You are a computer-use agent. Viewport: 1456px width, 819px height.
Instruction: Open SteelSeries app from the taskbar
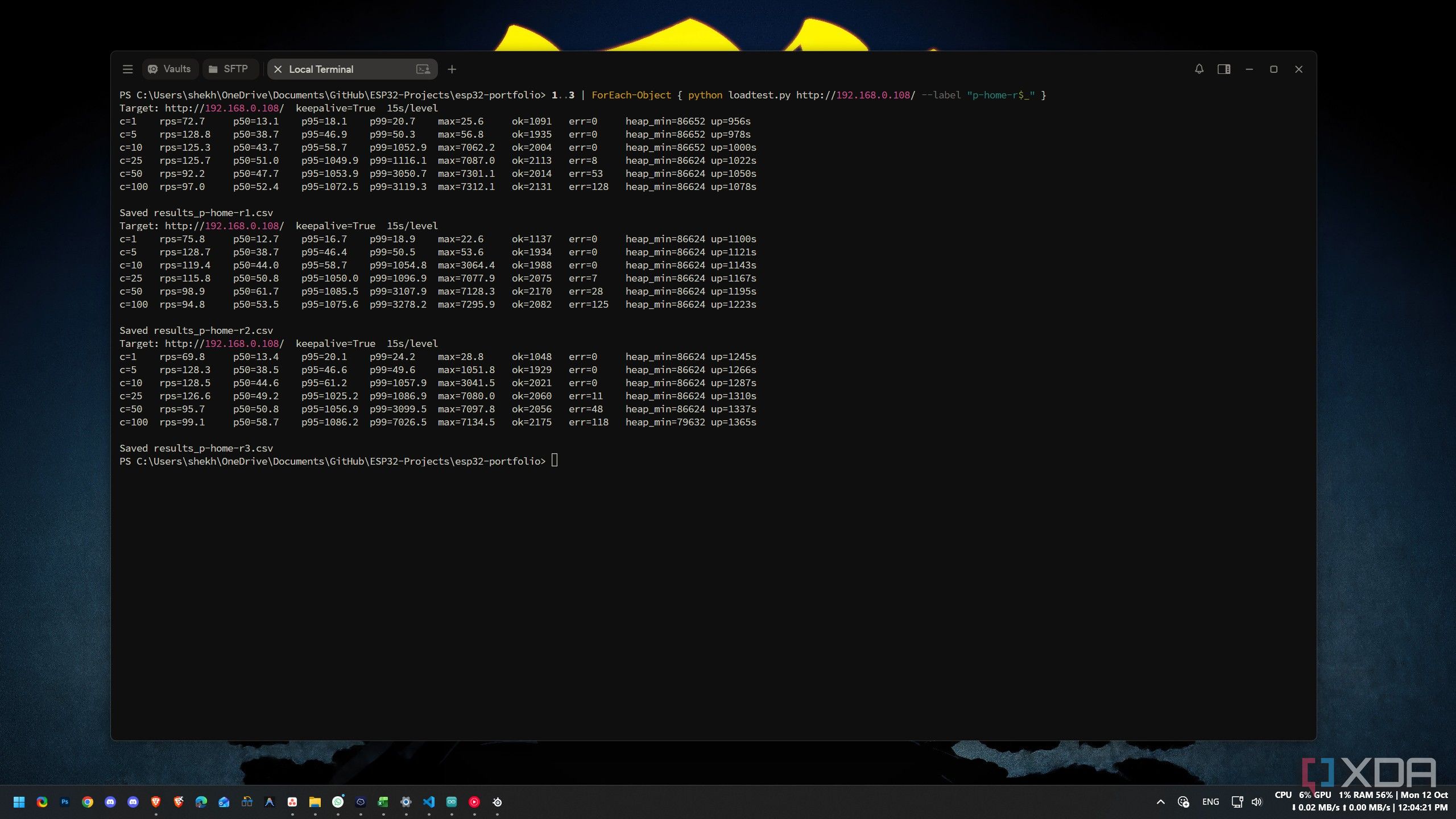[x=497, y=802]
